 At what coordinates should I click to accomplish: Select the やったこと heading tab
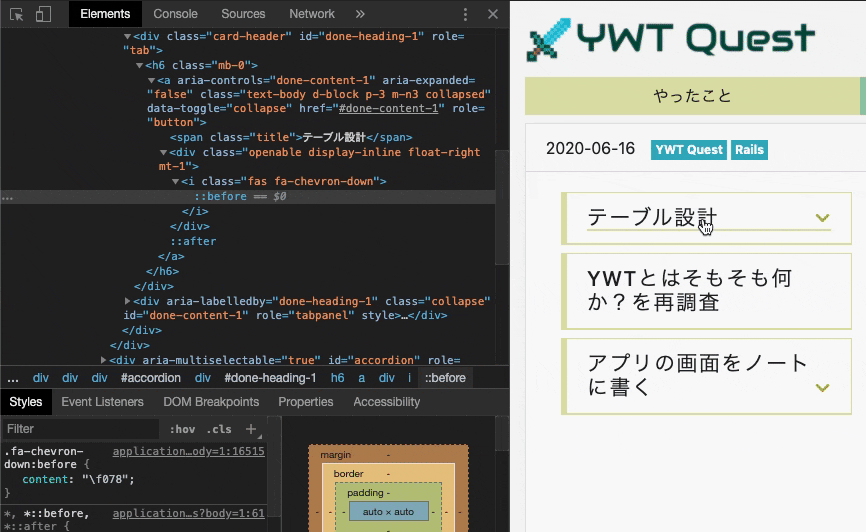click(693, 96)
